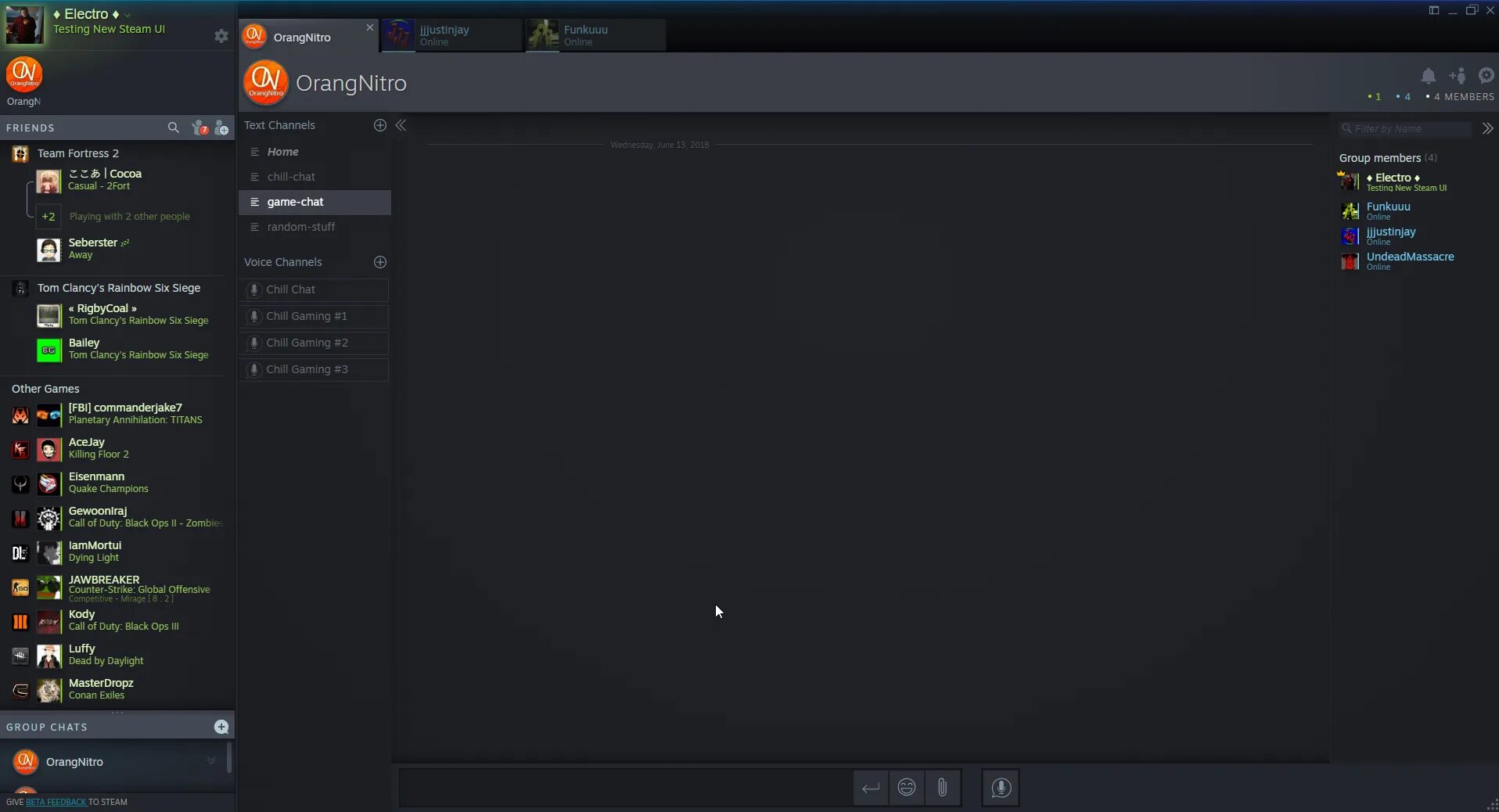
Task: Select friend Kody
Action: click(117, 620)
